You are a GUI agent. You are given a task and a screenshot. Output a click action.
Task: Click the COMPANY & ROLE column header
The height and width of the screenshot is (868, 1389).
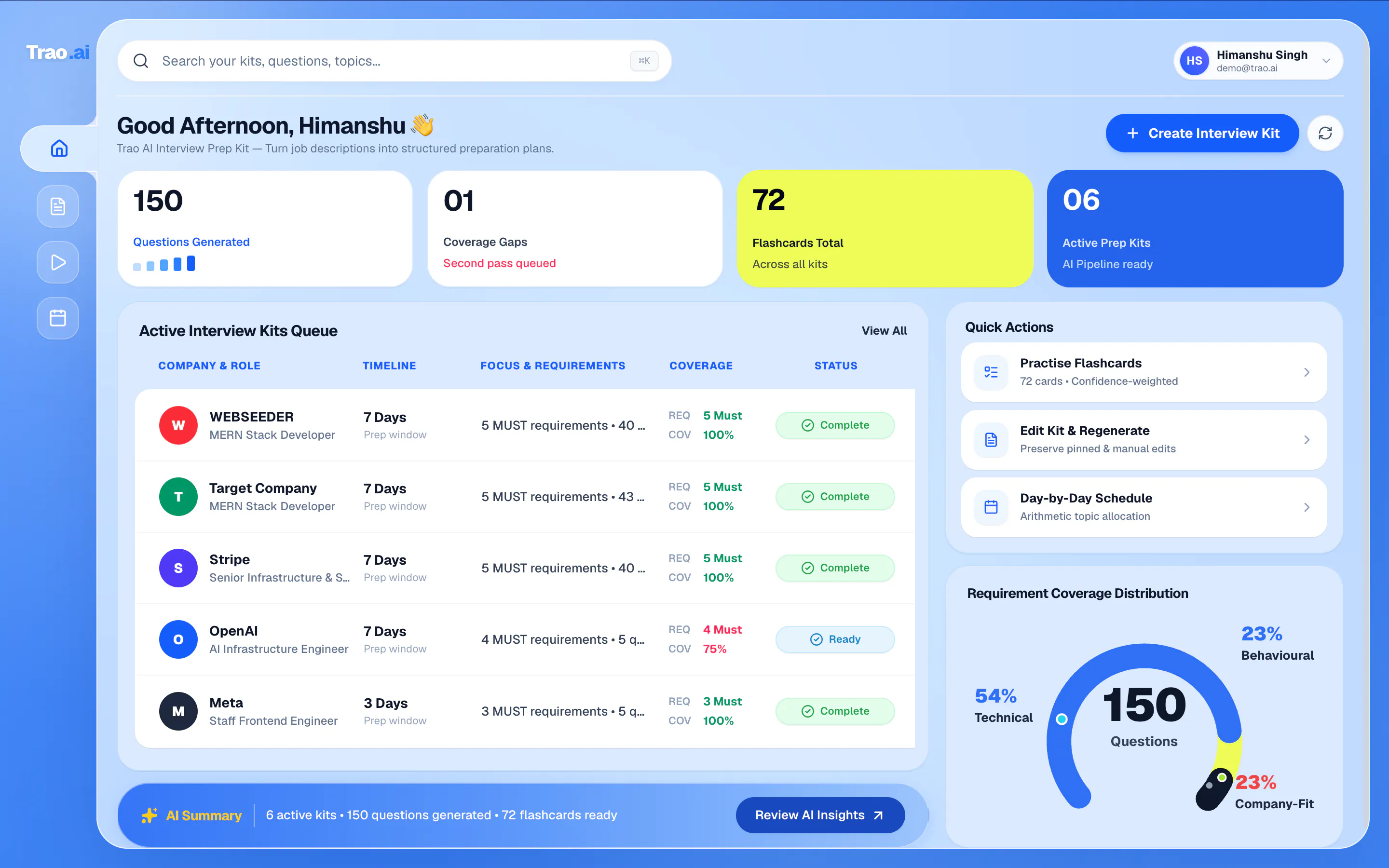209,366
